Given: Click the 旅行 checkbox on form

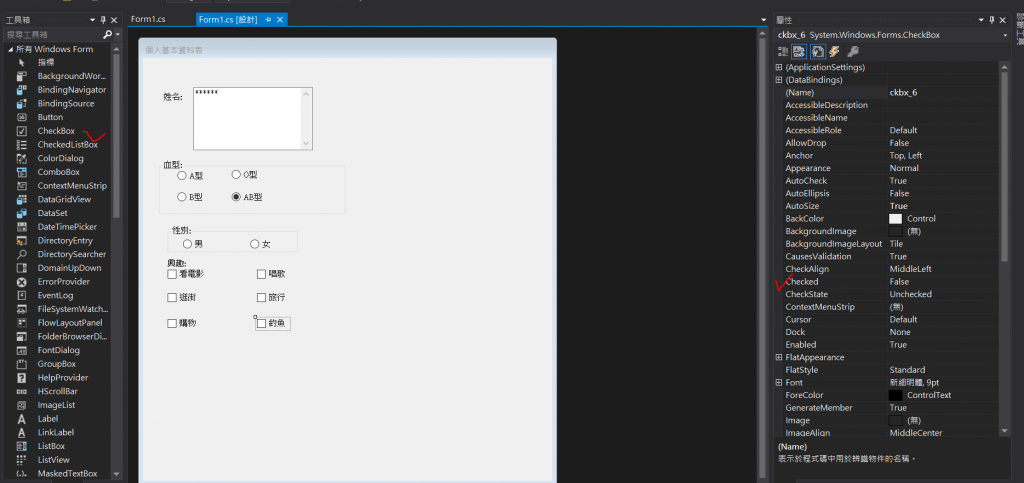Looking at the screenshot, I should (x=271, y=298).
